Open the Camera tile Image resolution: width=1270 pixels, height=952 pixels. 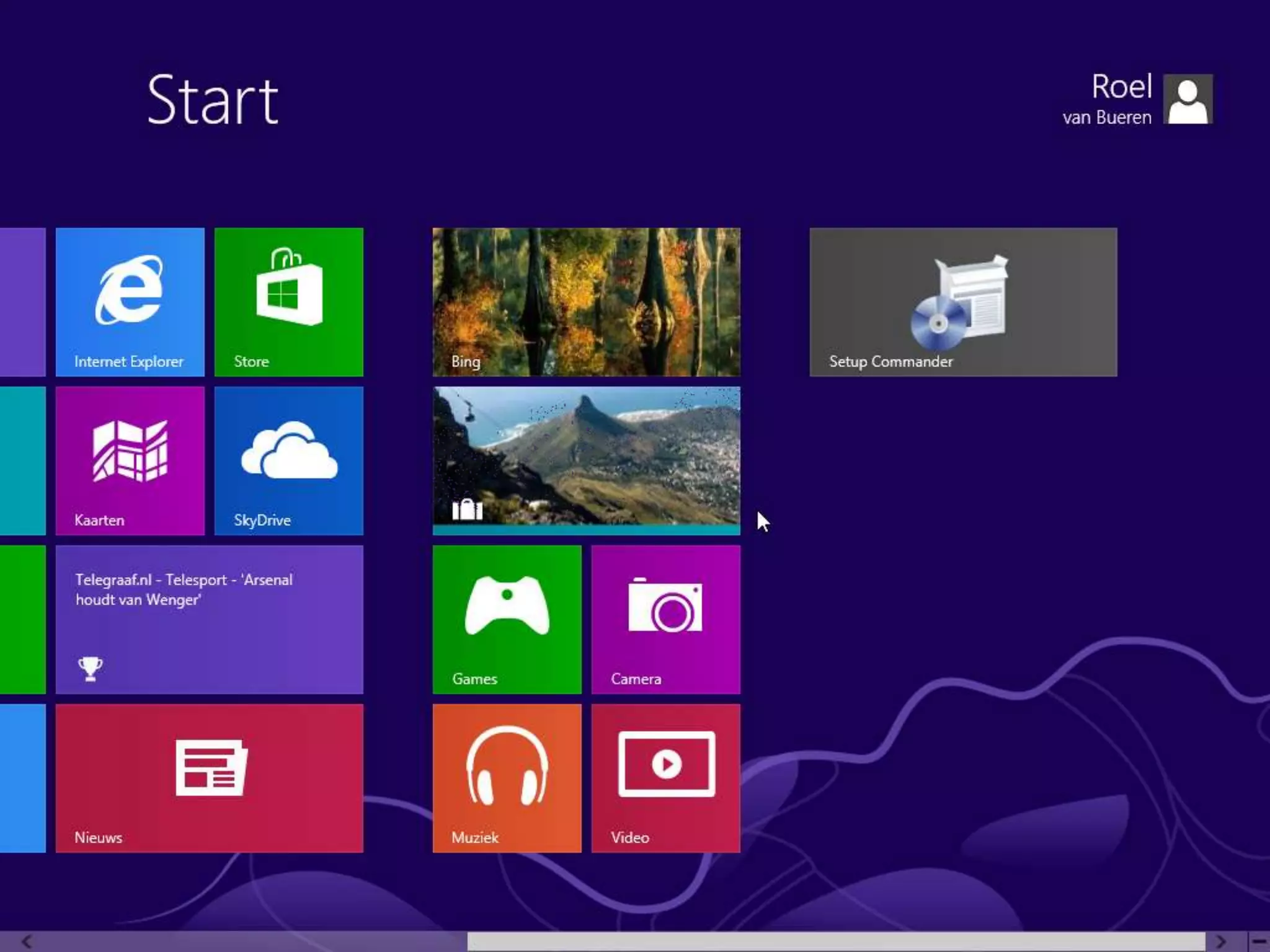click(666, 619)
